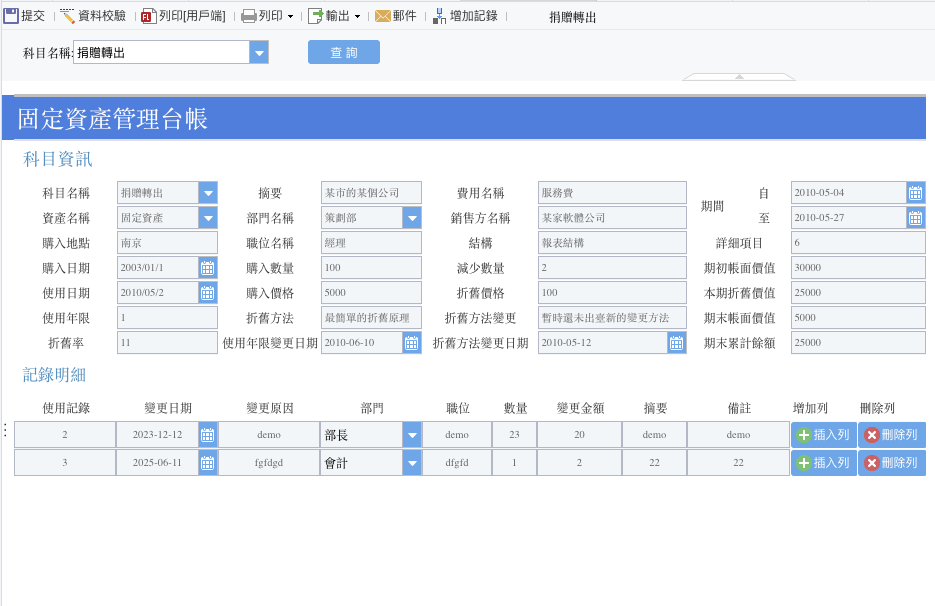Click the 銷售方名稱 input field

[612, 218]
